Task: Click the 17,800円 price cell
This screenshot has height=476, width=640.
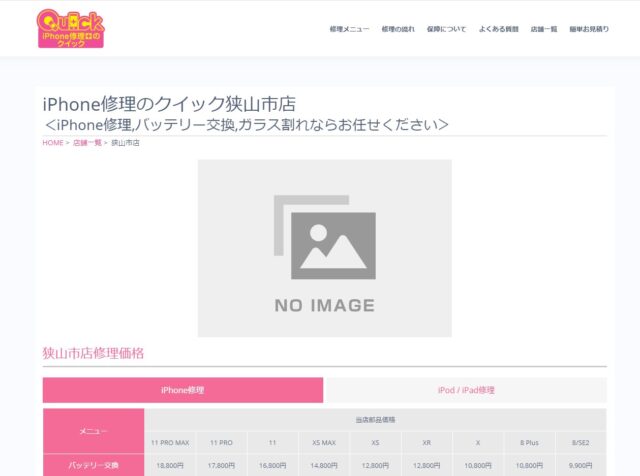Action: (x=221, y=465)
